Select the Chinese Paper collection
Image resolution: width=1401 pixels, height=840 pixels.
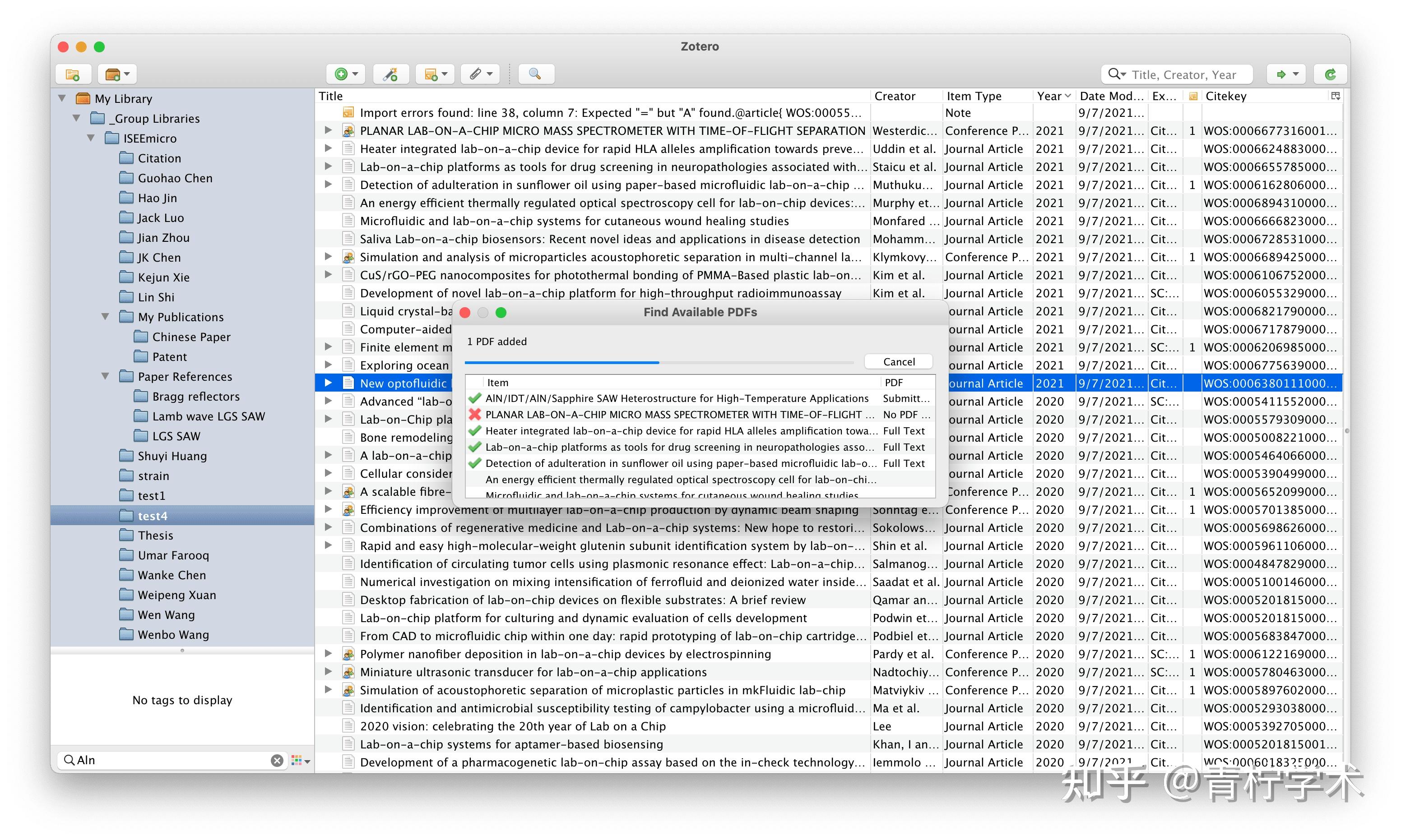(x=191, y=337)
